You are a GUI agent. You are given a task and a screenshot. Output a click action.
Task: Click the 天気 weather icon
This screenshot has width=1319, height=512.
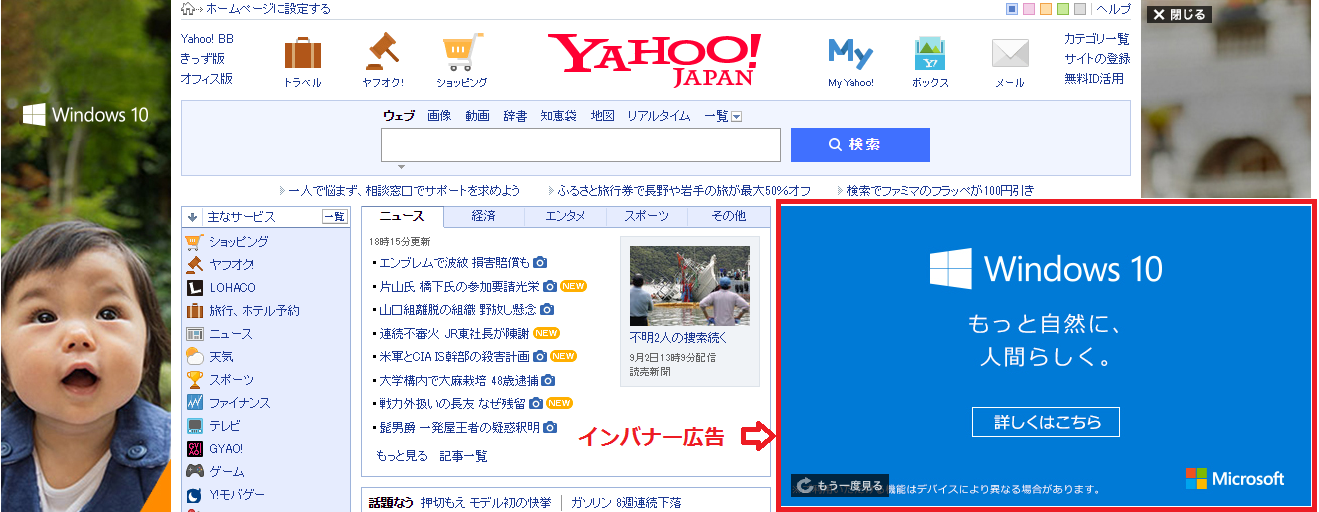click(194, 356)
